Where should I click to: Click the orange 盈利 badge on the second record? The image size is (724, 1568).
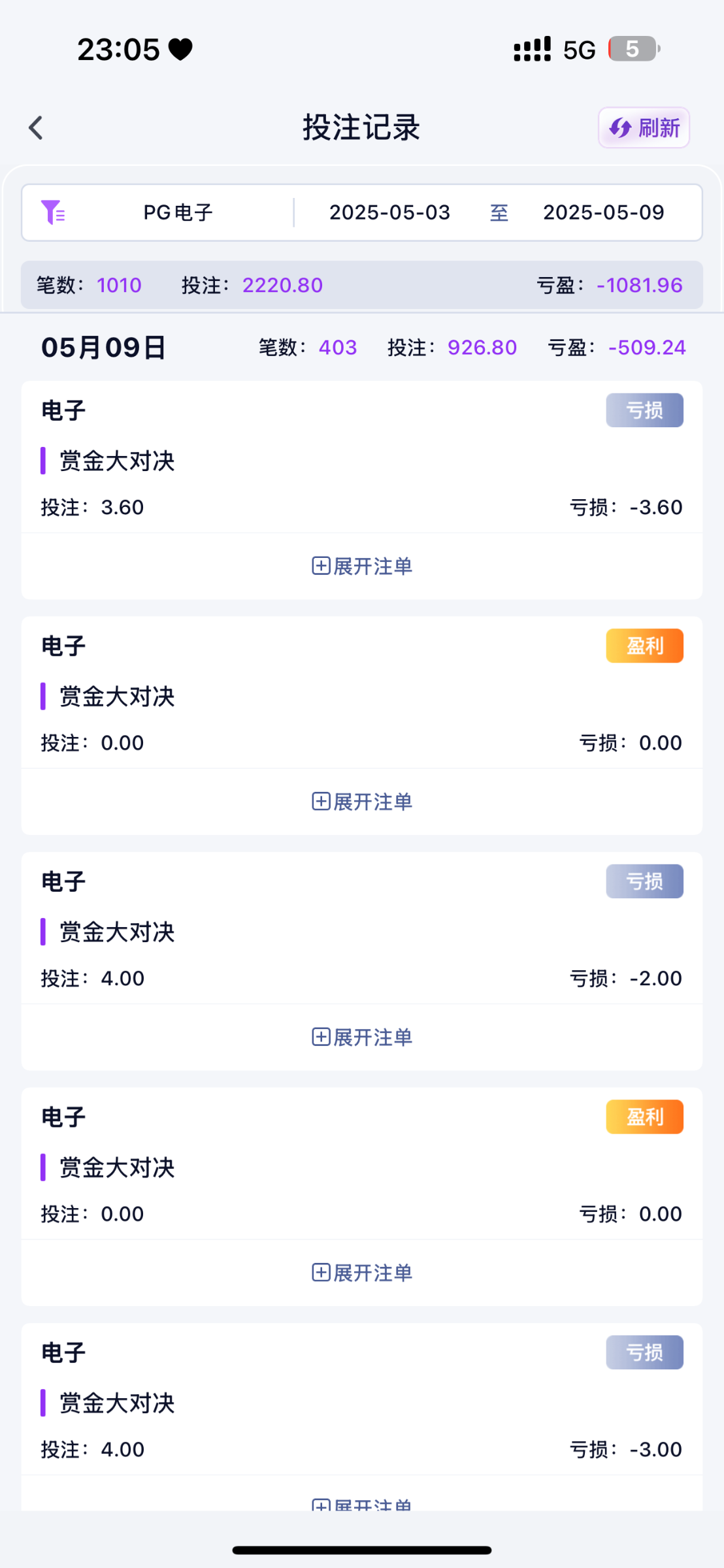(x=644, y=646)
